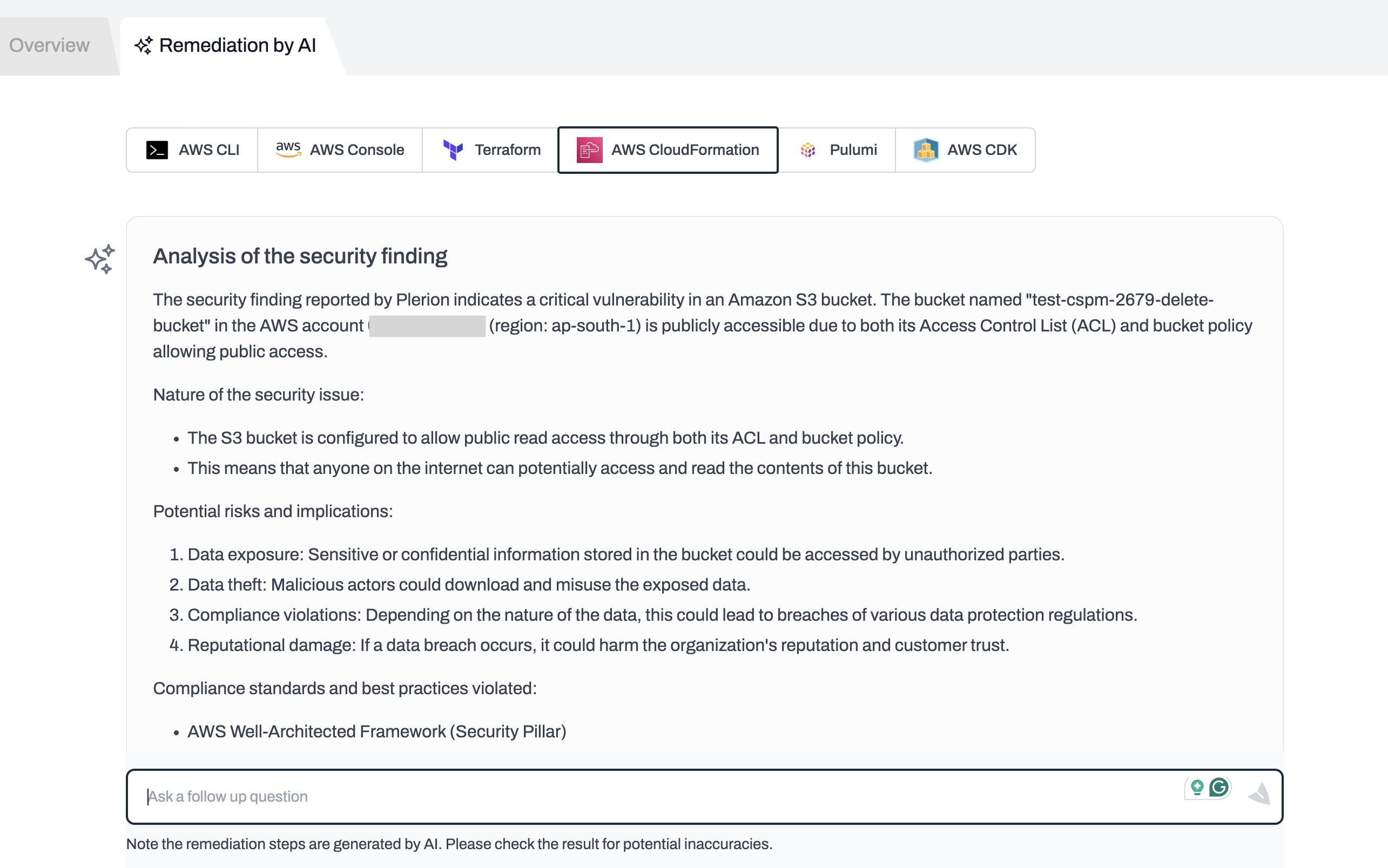Viewport: 1388px width, 868px height.
Task: Click 'Potential risks and implications:' text
Action: (x=273, y=511)
